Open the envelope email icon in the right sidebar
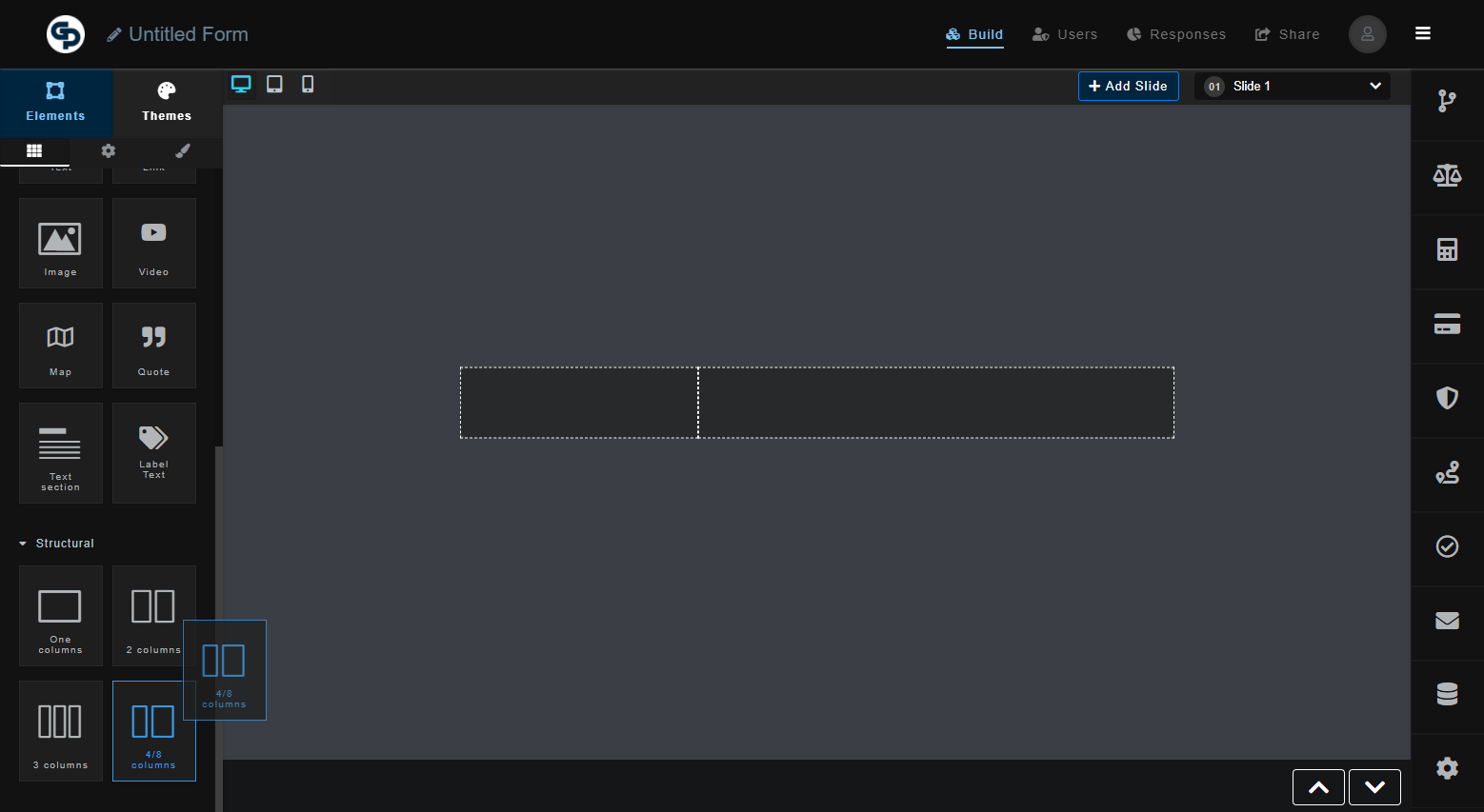Image resolution: width=1484 pixels, height=812 pixels. pos(1447,621)
